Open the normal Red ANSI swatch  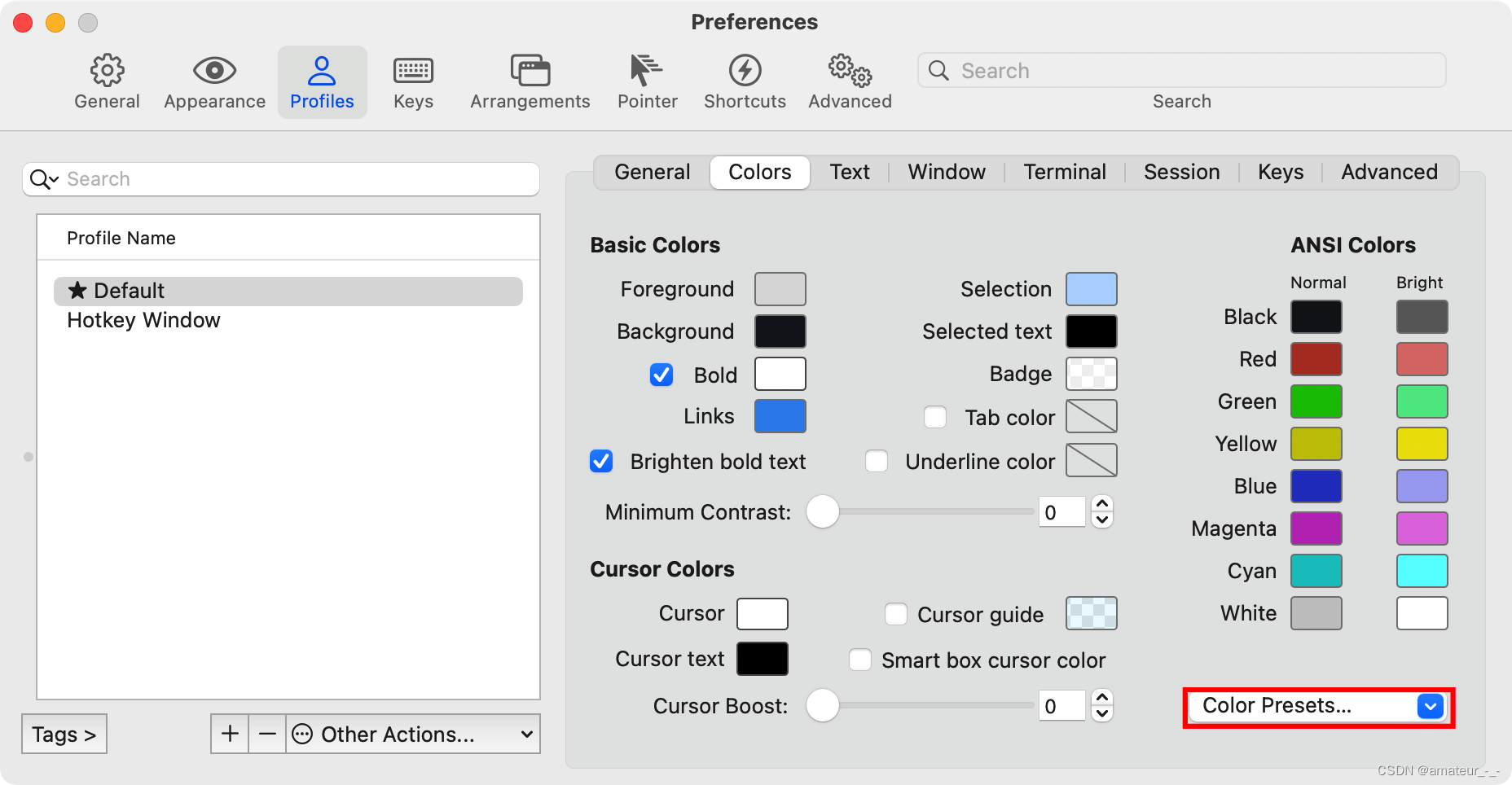point(1316,359)
